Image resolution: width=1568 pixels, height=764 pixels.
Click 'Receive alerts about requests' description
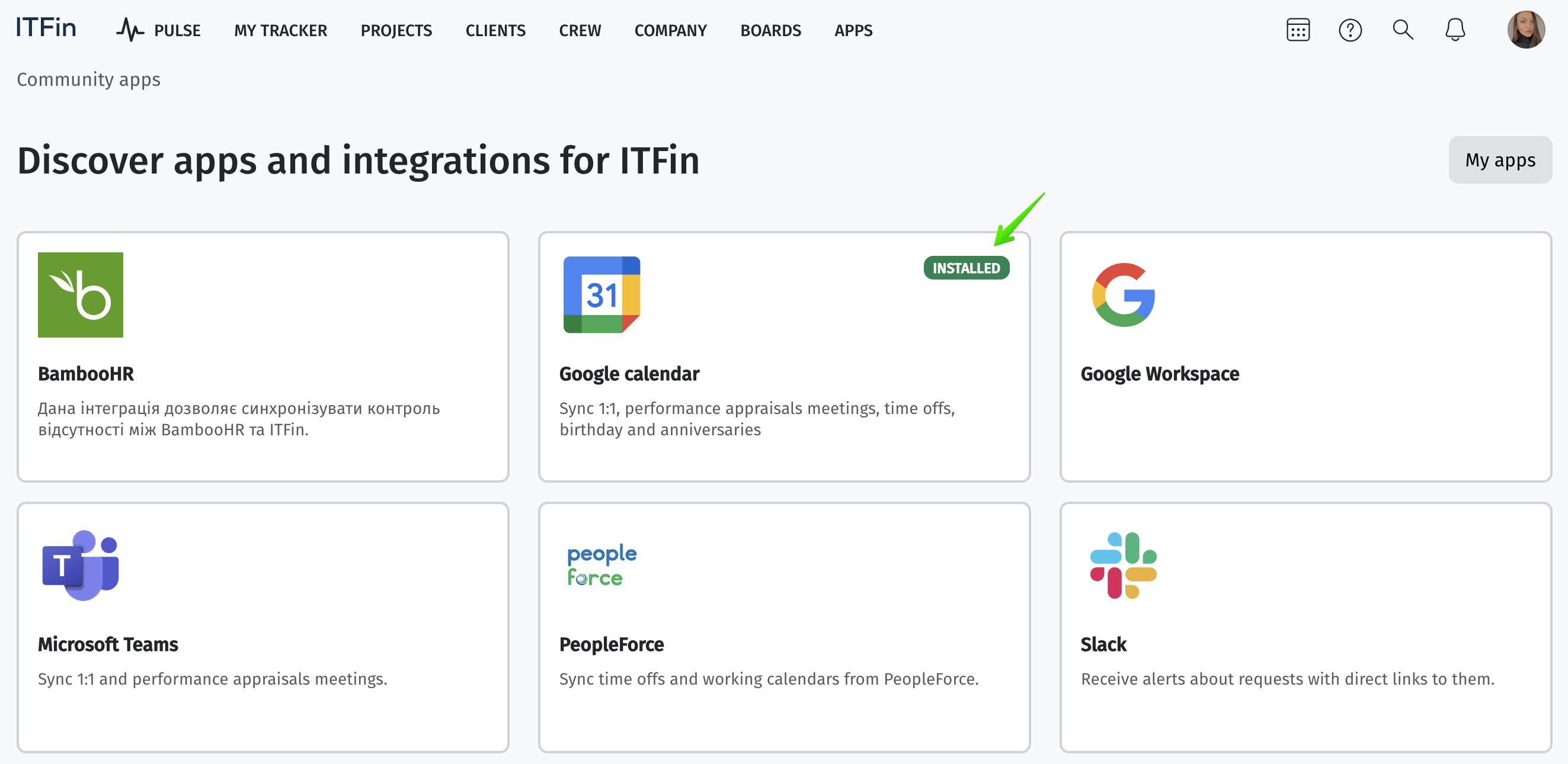pyautogui.click(x=1287, y=679)
